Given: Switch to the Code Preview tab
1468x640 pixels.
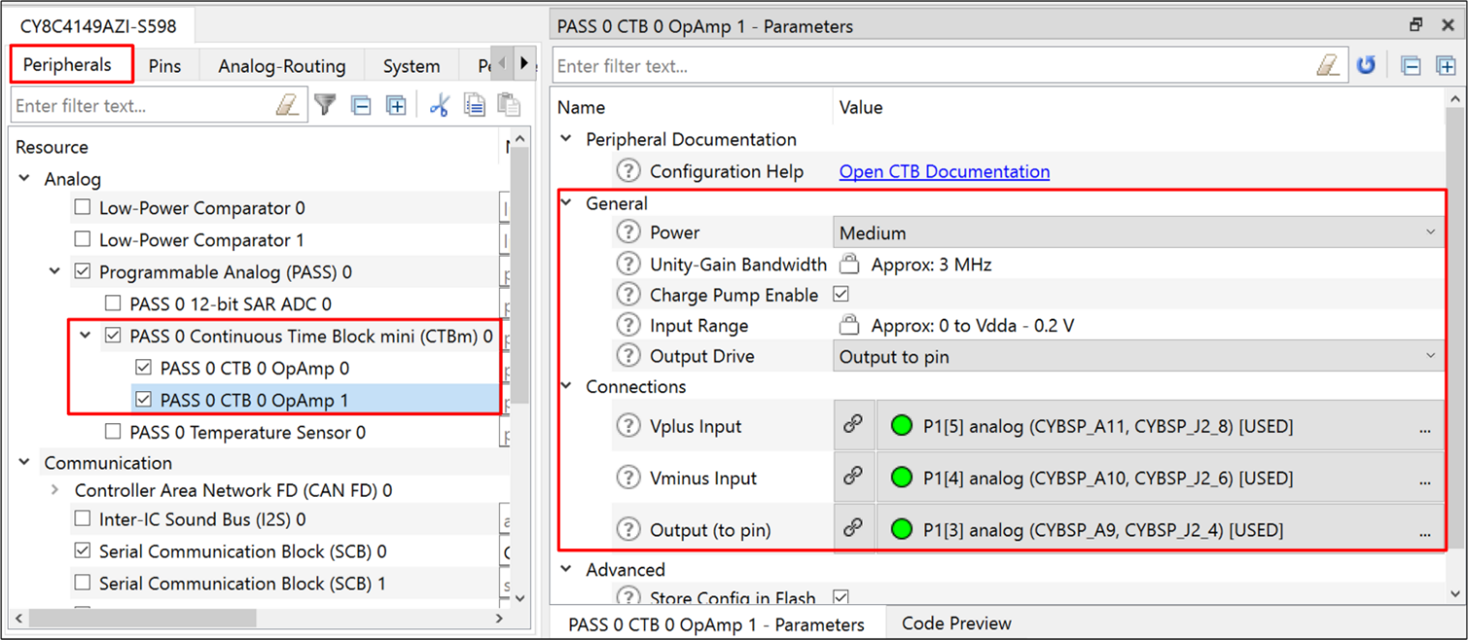Looking at the screenshot, I should coord(956,623).
